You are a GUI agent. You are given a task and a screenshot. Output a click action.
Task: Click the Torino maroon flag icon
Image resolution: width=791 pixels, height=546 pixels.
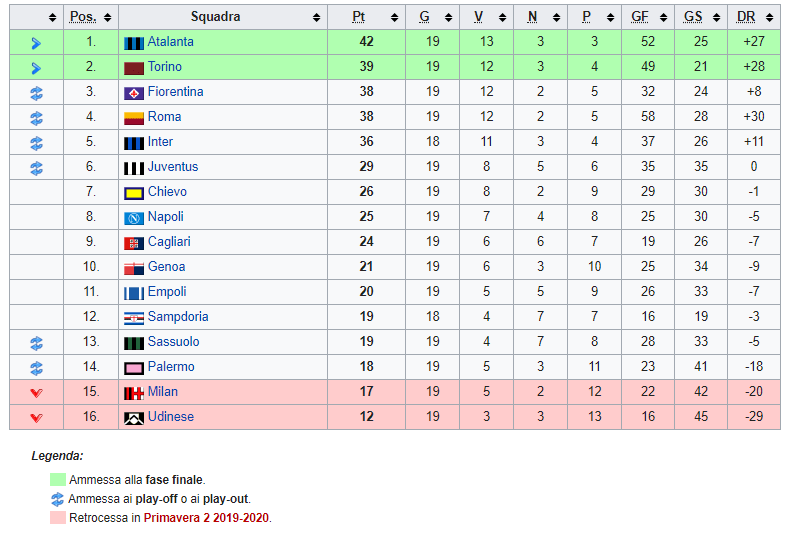[x=134, y=68]
